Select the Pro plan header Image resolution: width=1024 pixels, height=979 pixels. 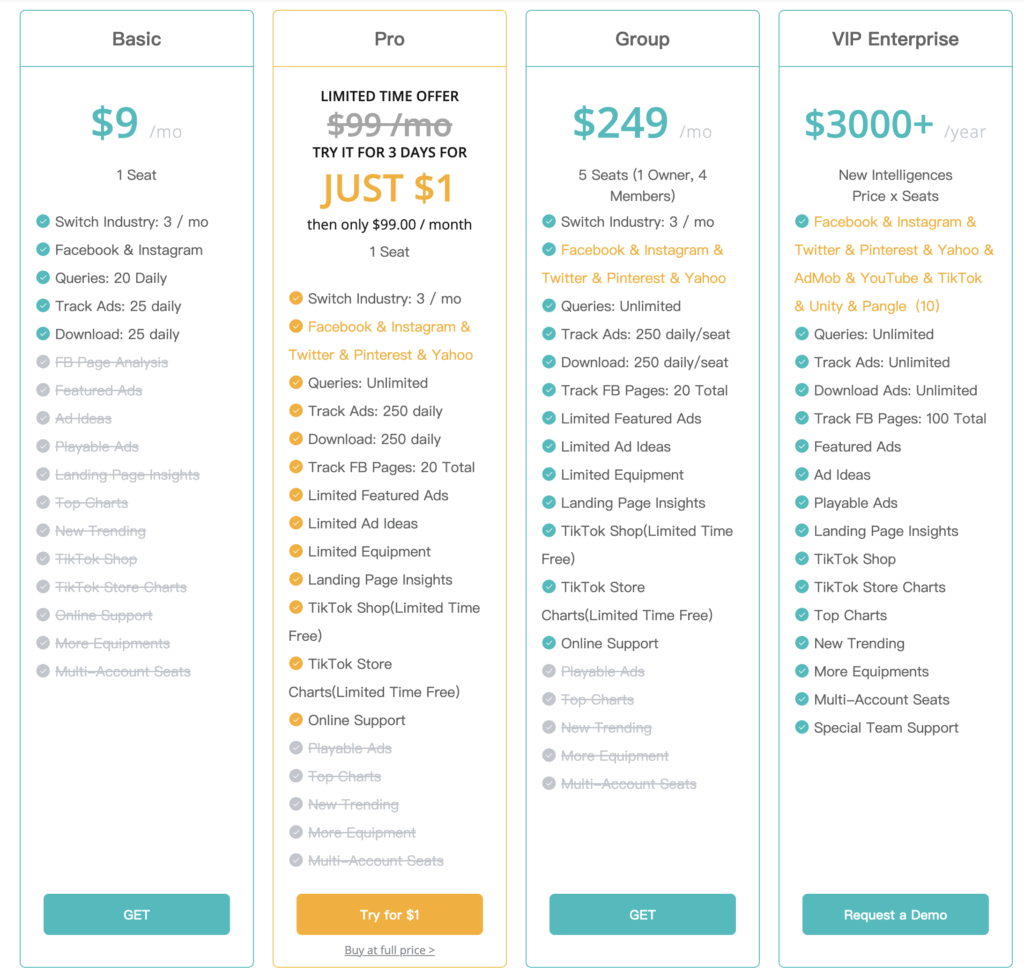389,39
